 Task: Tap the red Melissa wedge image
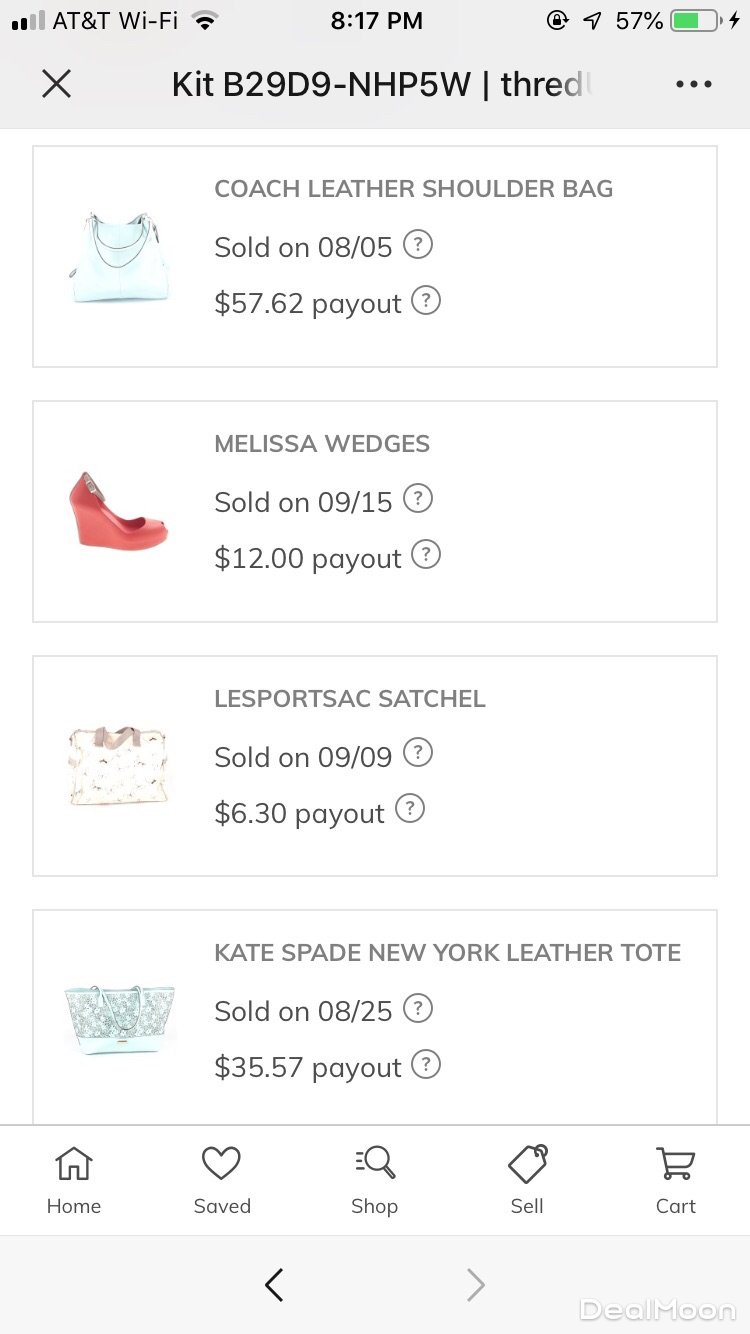click(x=119, y=510)
